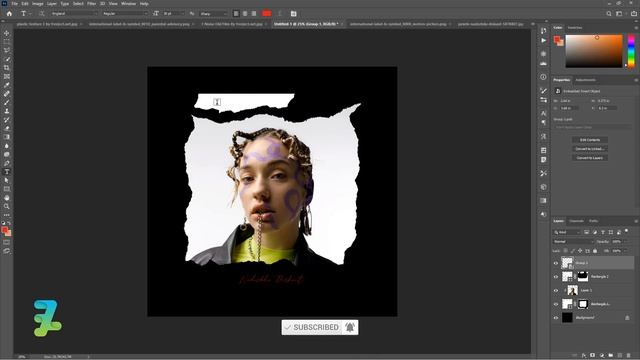Click the Convert to Layers button

click(x=590, y=158)
